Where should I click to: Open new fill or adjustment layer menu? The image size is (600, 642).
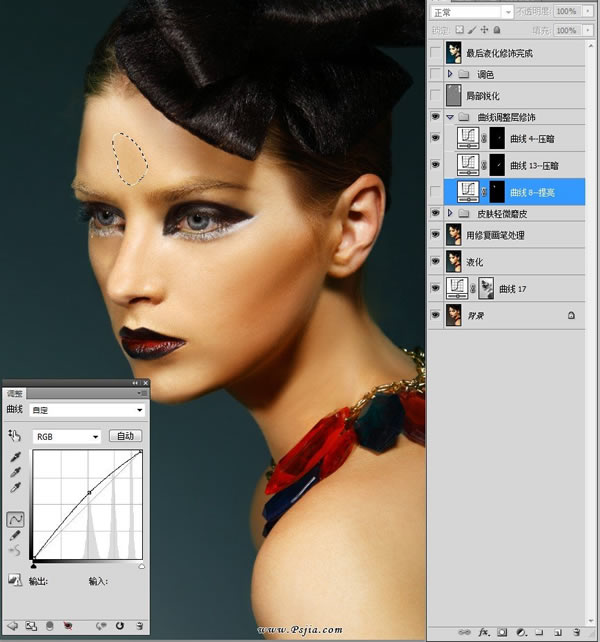[x=521, y=632]
